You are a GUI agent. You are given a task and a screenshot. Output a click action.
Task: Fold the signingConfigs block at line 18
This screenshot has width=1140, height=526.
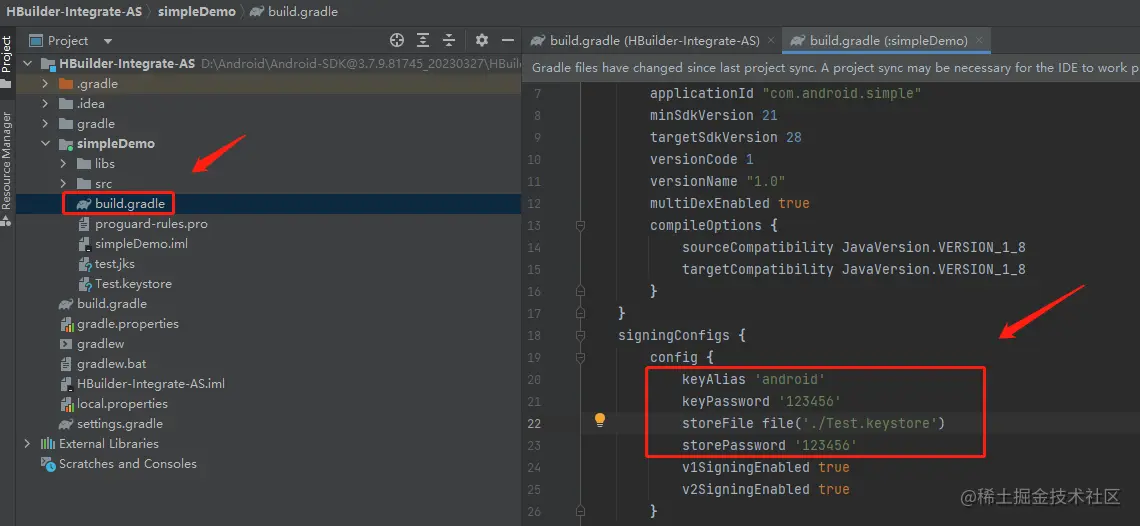[x=580, y=335]
